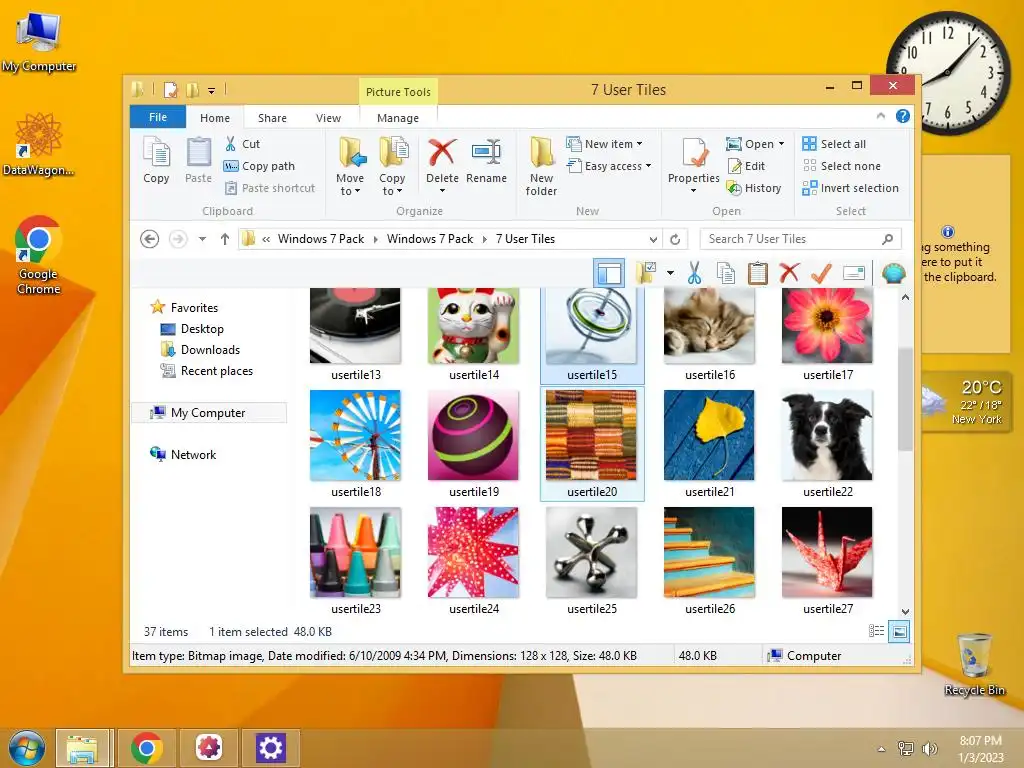Open the Manage tab
Screen dimensions: 1024x768
tap(398, 118)
